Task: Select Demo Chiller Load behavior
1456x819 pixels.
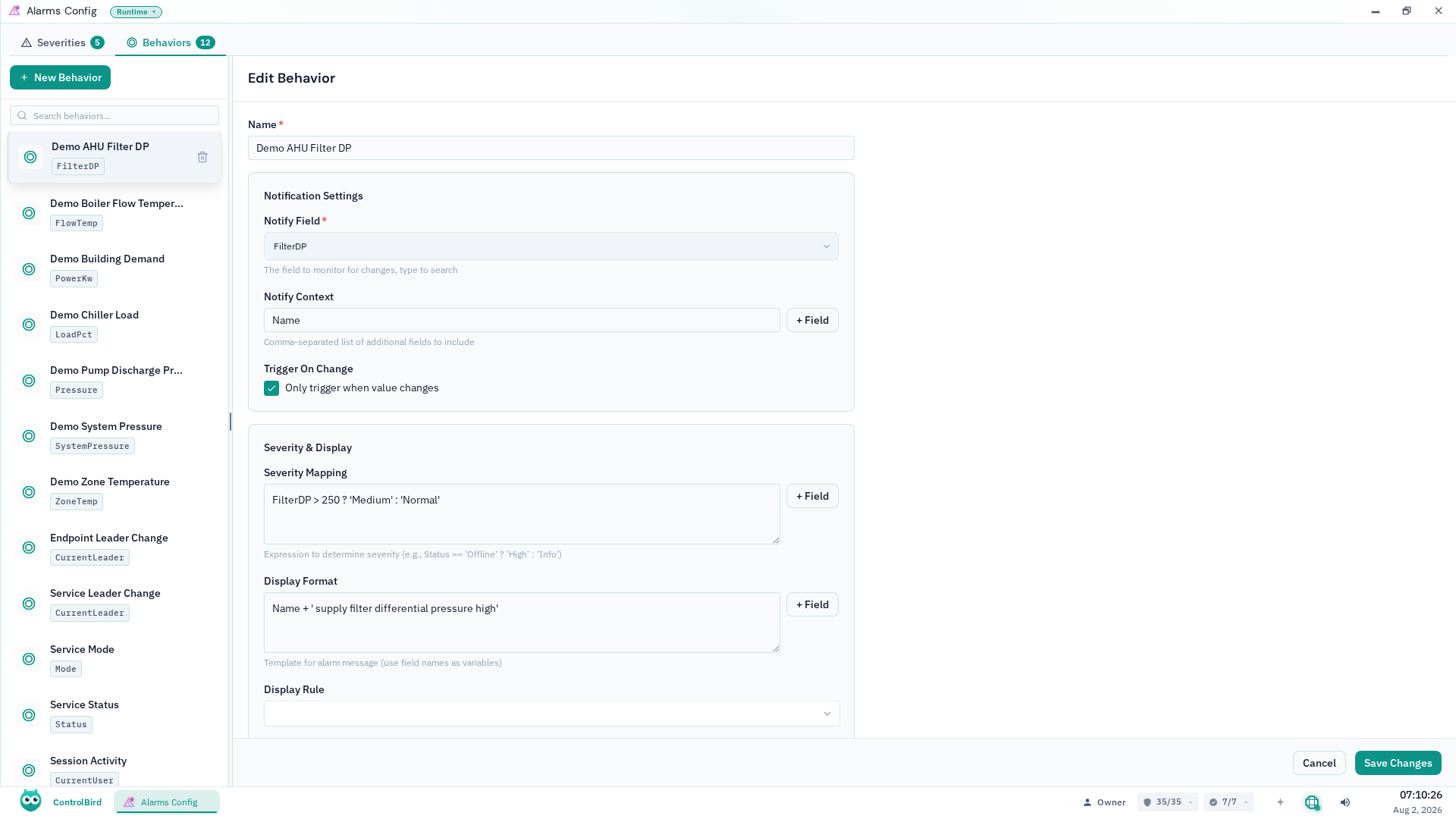Action: tap(115, 325)
